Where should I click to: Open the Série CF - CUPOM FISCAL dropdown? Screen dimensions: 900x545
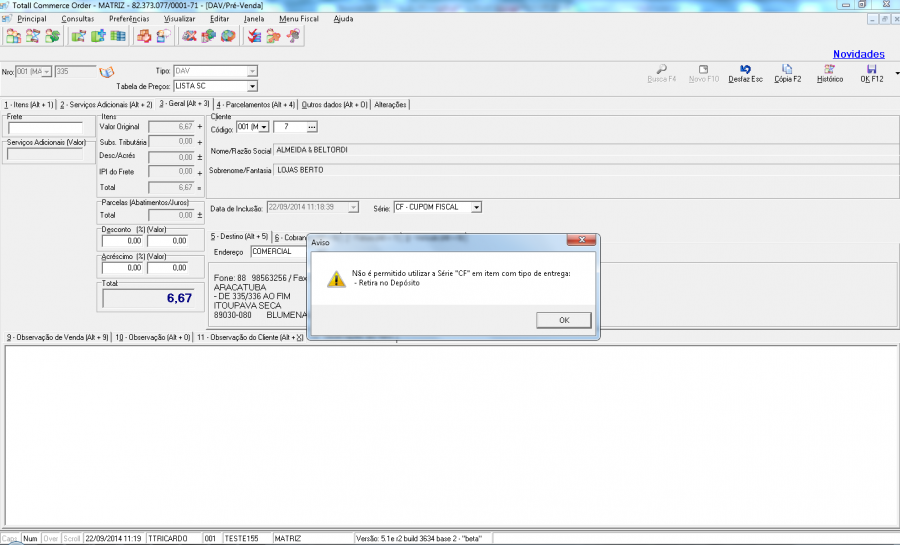click(x=476, y=207)
